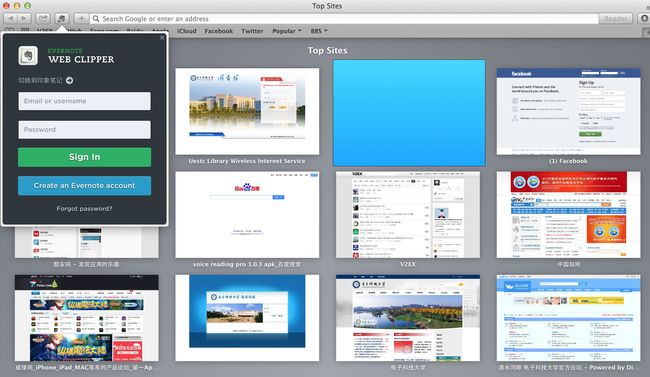Open the iCloud bookmark
The width and height of the screenshot is (650, 377).
[187, 31]
